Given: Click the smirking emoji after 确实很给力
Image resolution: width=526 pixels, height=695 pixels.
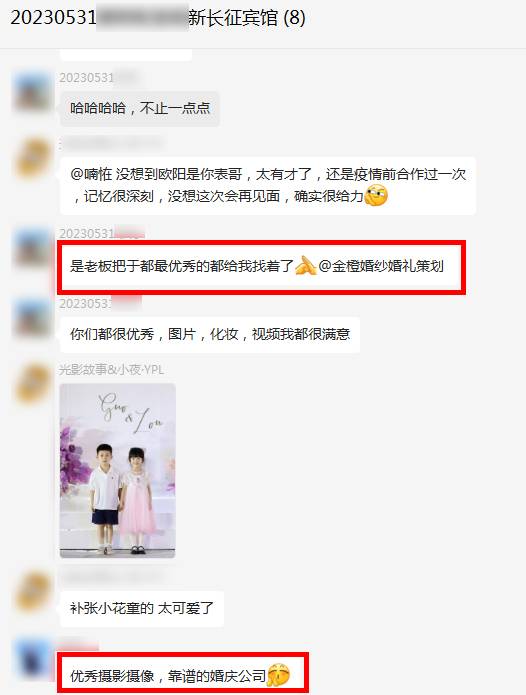Looking at the screenshot, I should click(376, 196).
